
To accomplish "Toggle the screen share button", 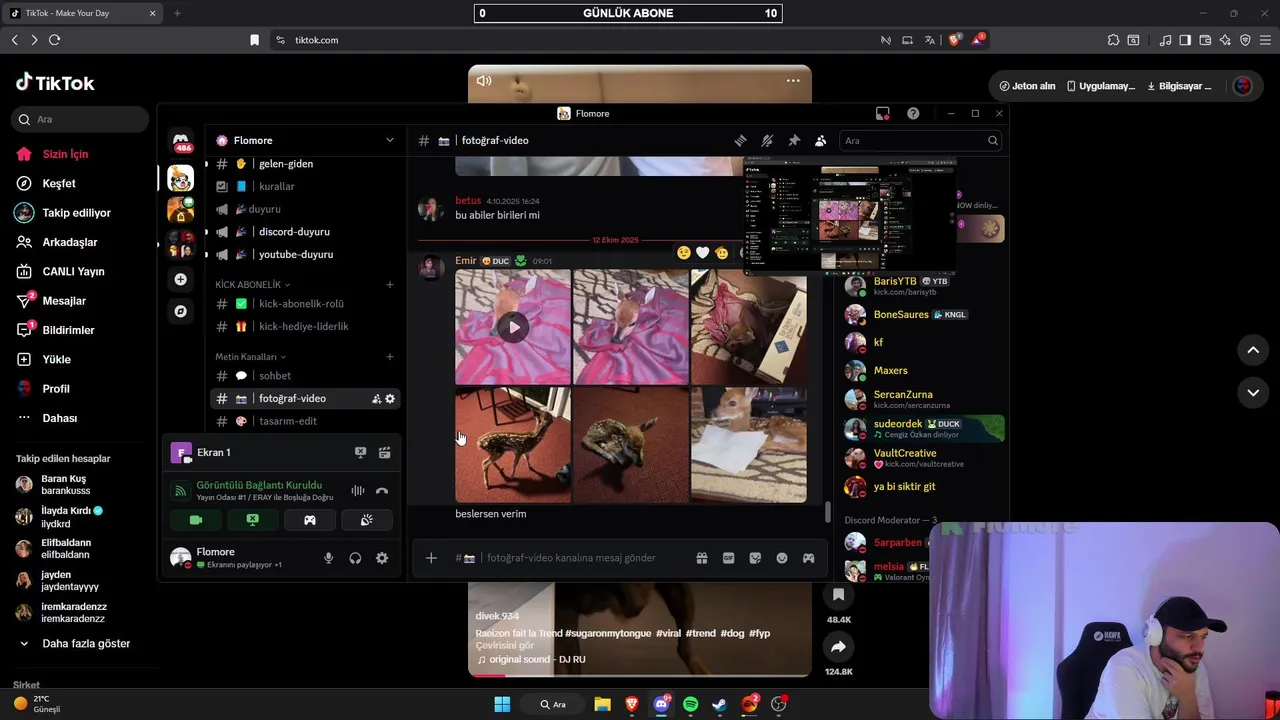I will click(x=252, y=520).
